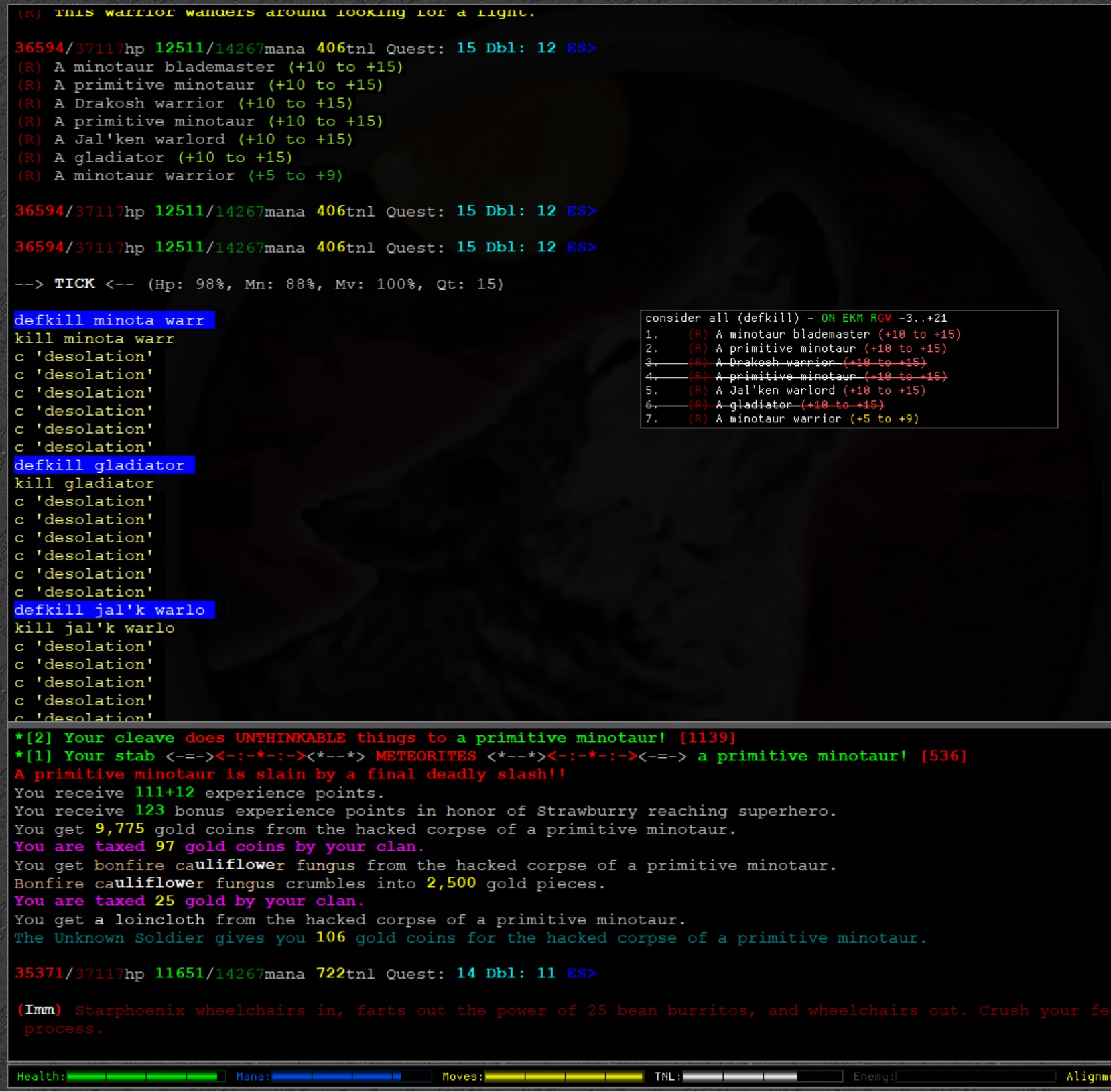
Task: Click the red 'primitive minotaur is slain' message
Action: (288, 774)
